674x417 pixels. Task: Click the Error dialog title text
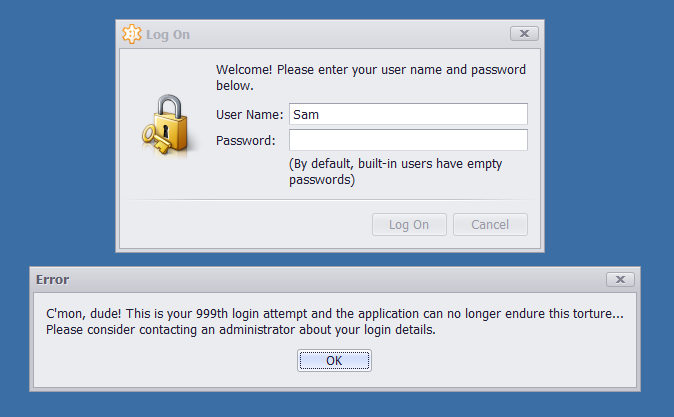pos(52,280)
